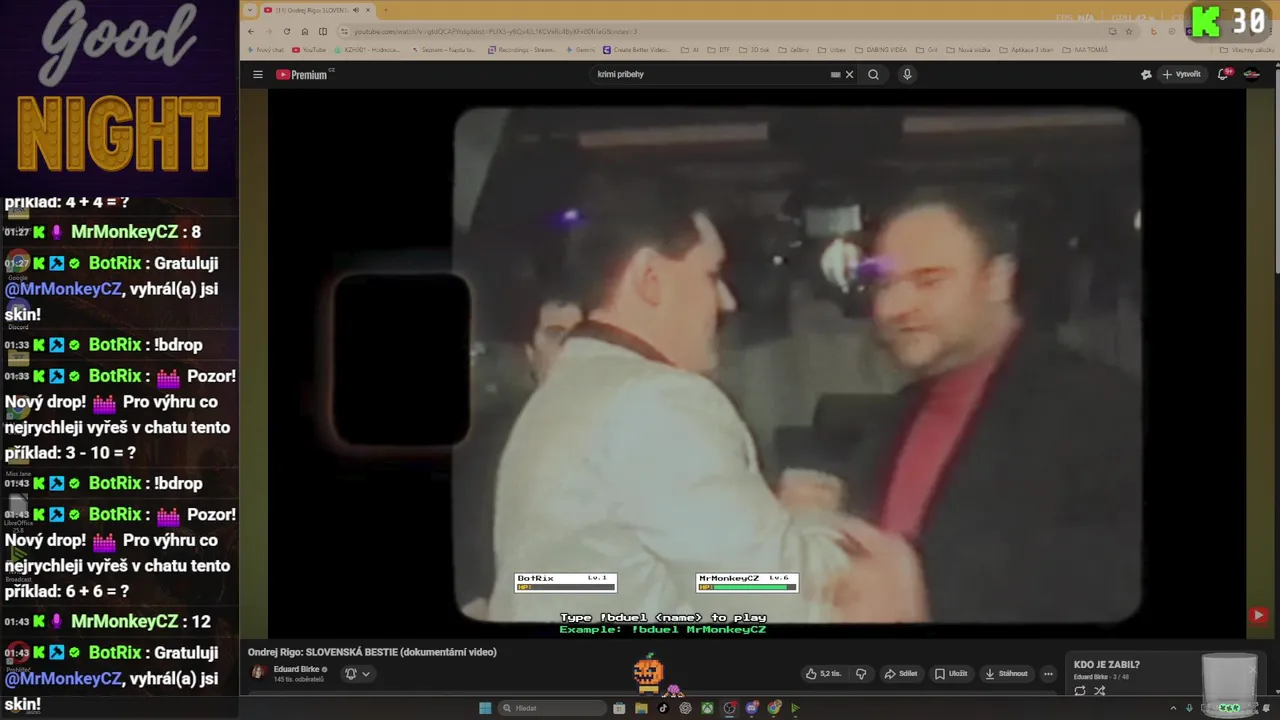Click the browser home button
Viewport: 1280px width, 720px height.
(305, 31)
